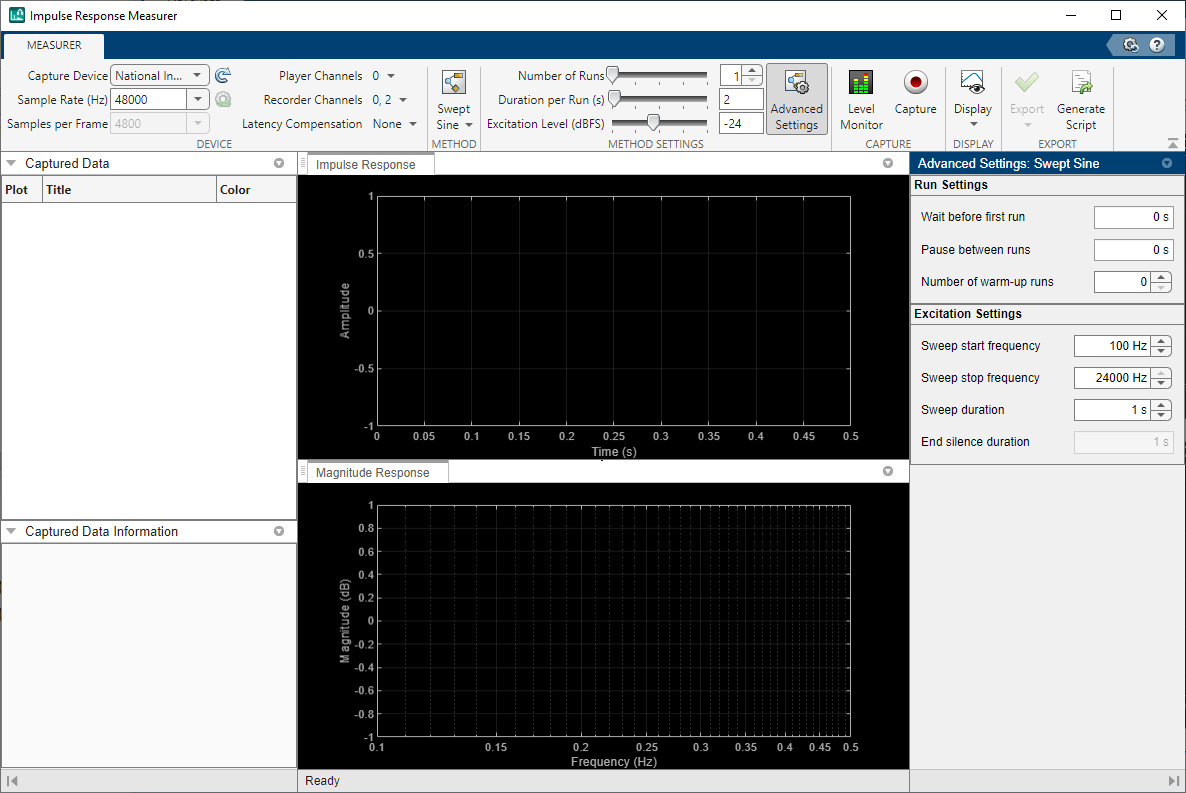This screenshot has width=1186, height=793.
Task: Close the Advanced Settings: Swept Sine panel
Action: pyautogui.click(x=1167, y=162)
